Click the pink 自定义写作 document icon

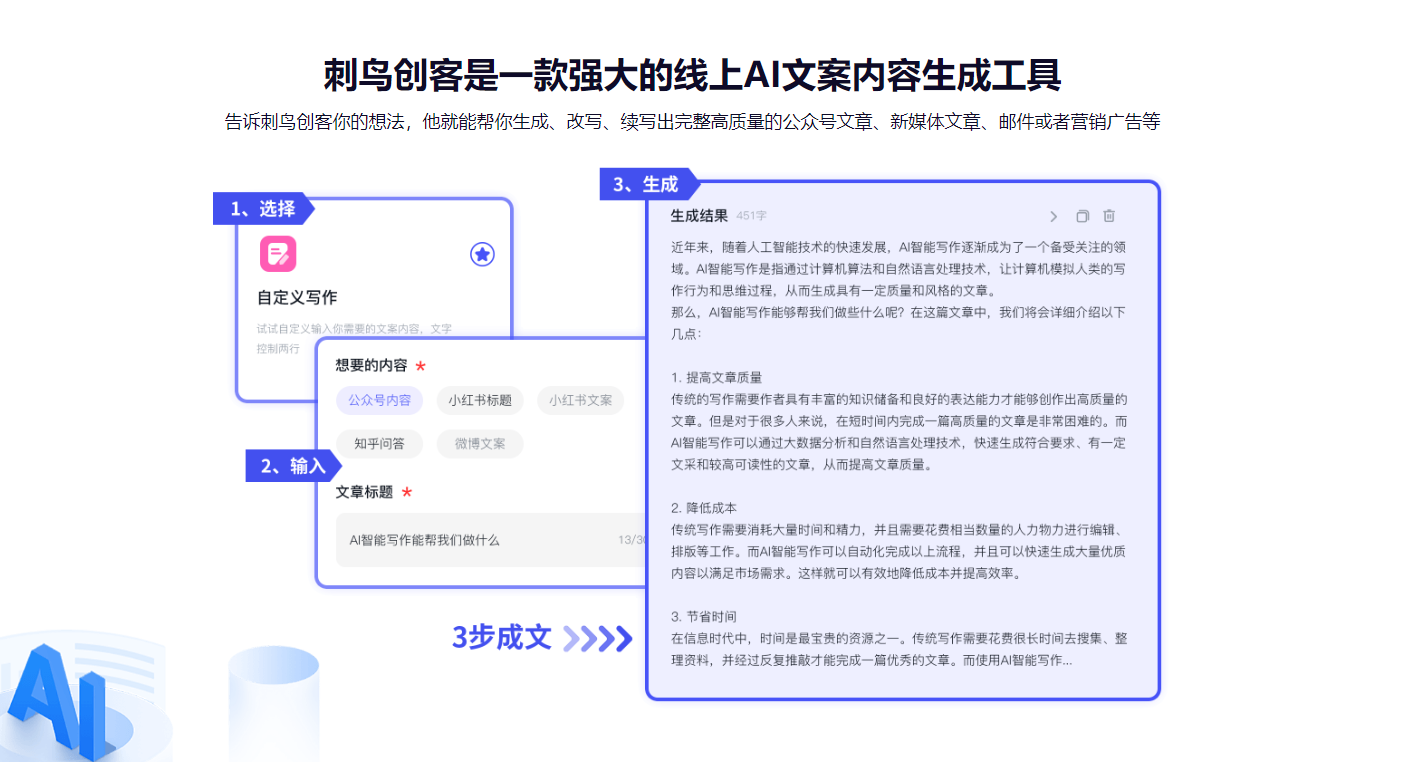(x=277, y=255)
